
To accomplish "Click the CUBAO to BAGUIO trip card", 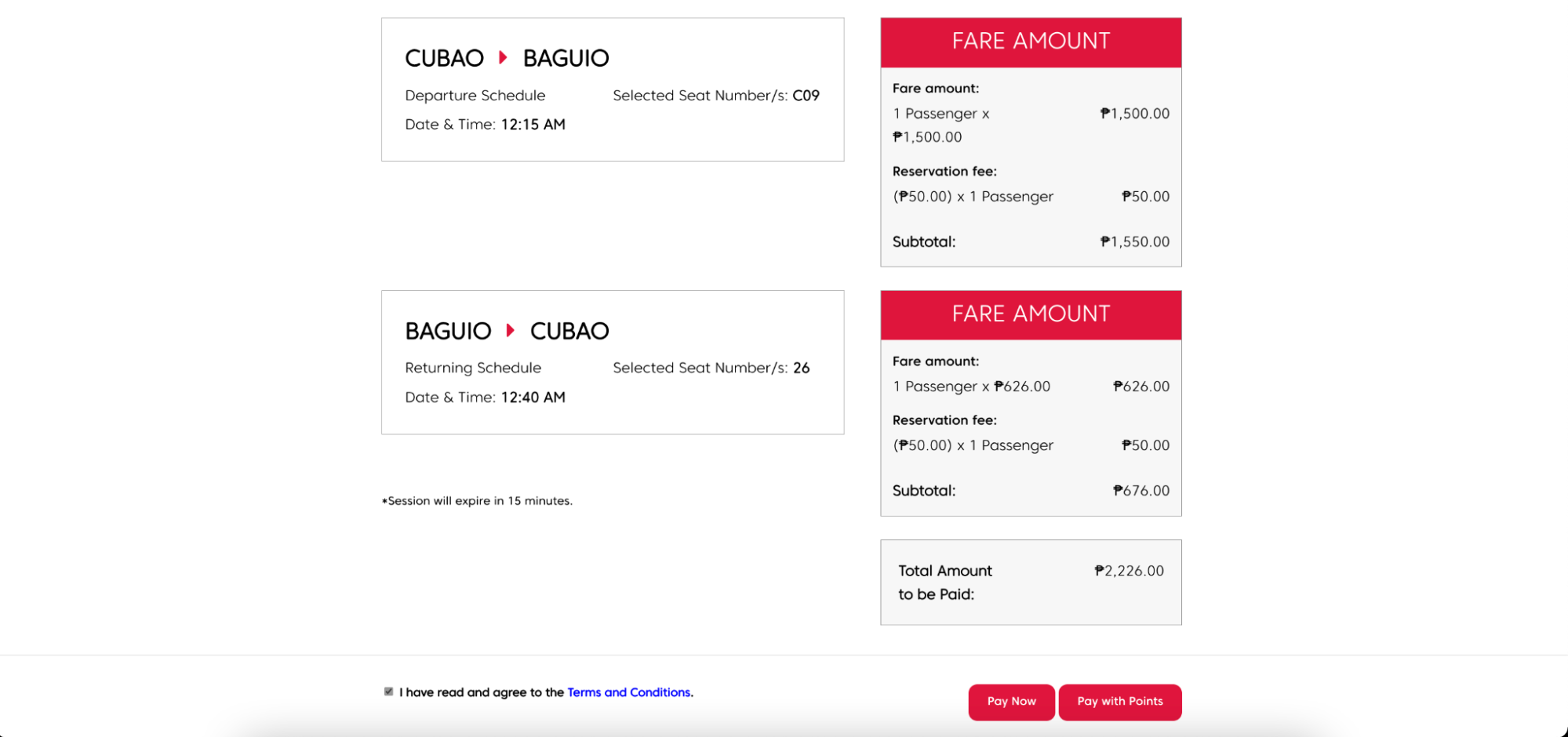I will tap(612, 88).
